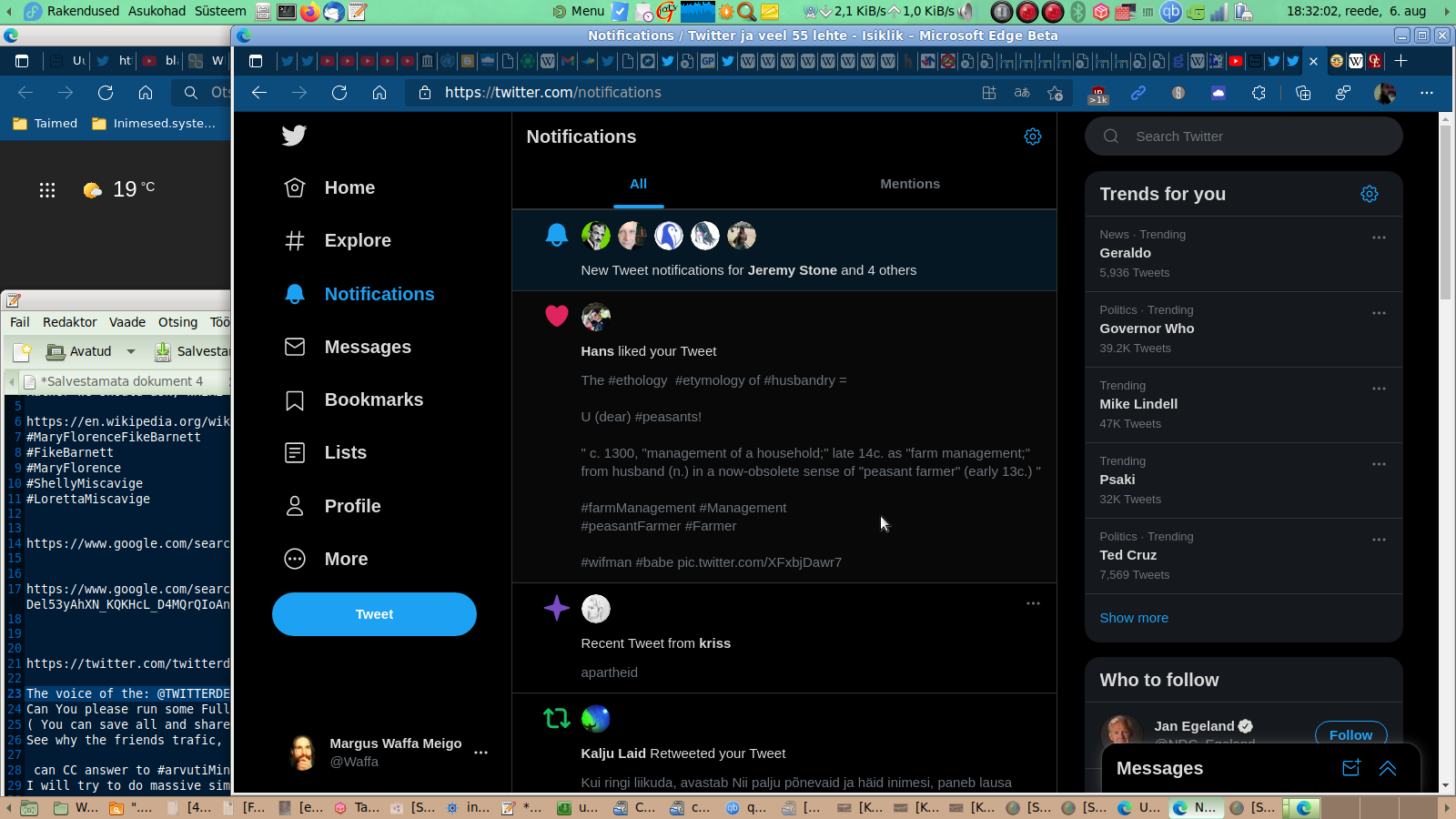Open more options for Geraldo trend
Viewport: 1456px width, 819px height.
(x=1380, y=238)
